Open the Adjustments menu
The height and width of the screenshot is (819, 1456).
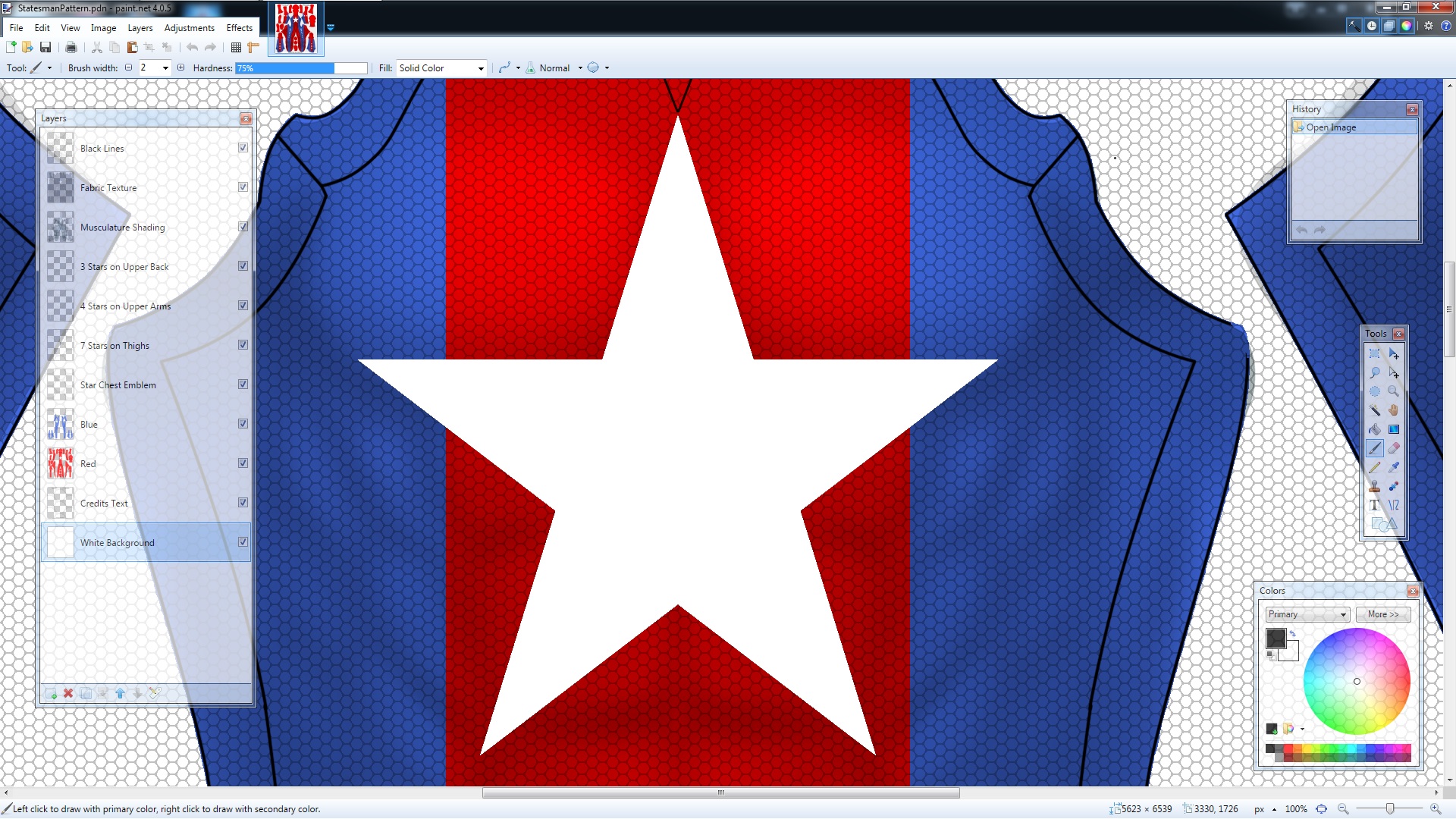[190, 28]
